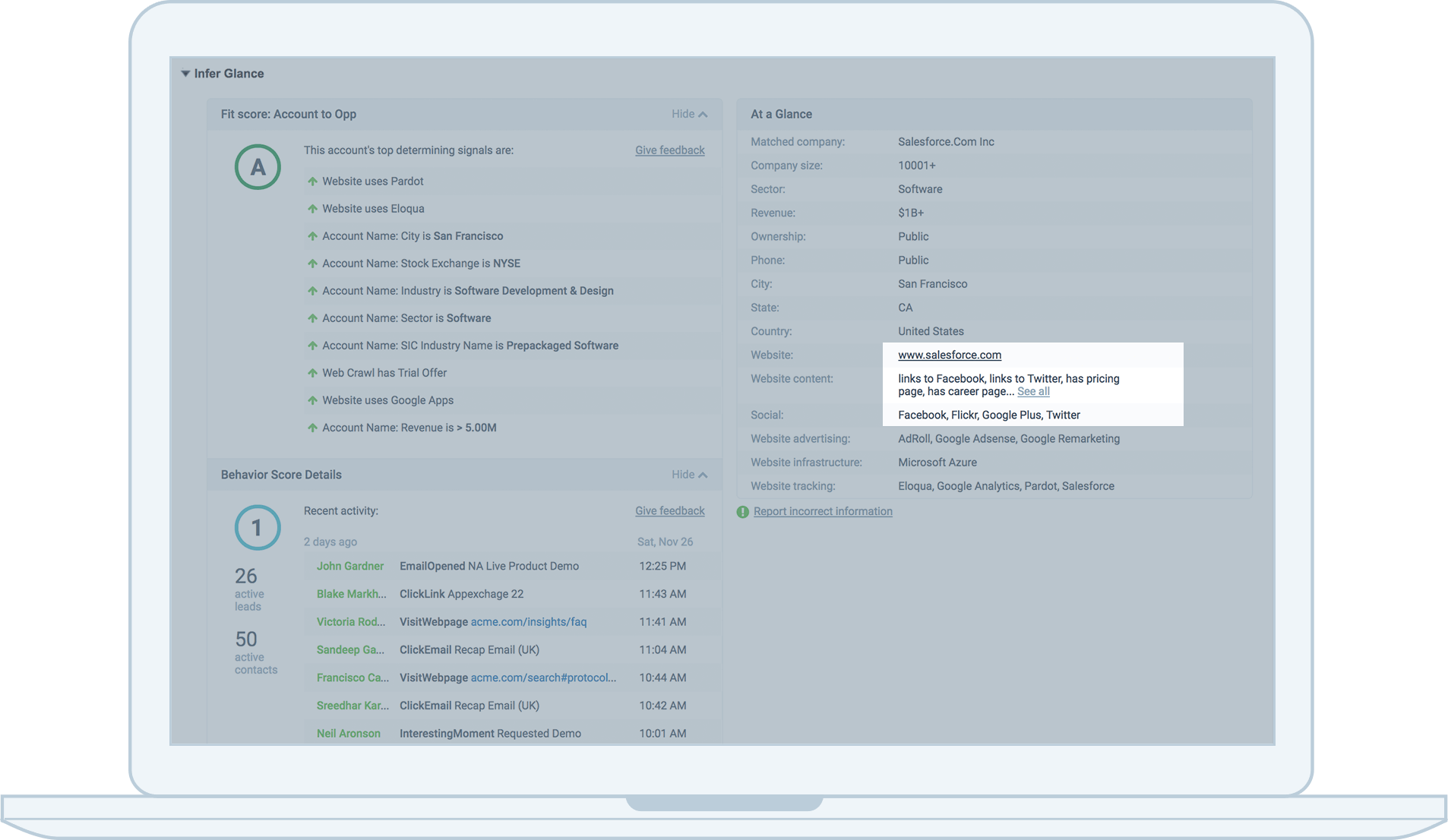Open acme.com/insights/faq page link
The width and height of the screenshot is (1448, 840).
(x=529, y=622)
